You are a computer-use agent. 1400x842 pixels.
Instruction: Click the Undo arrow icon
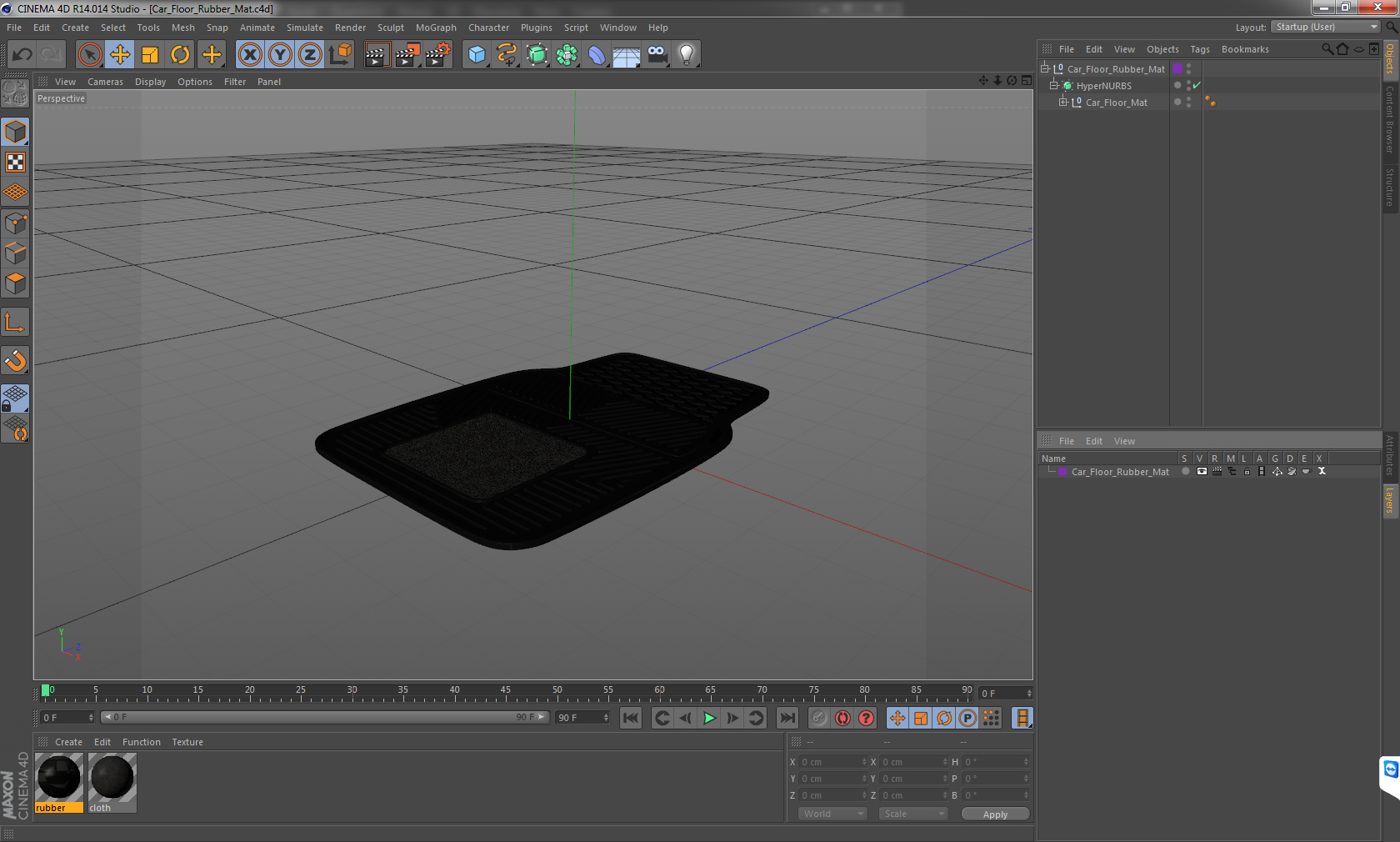22,55
